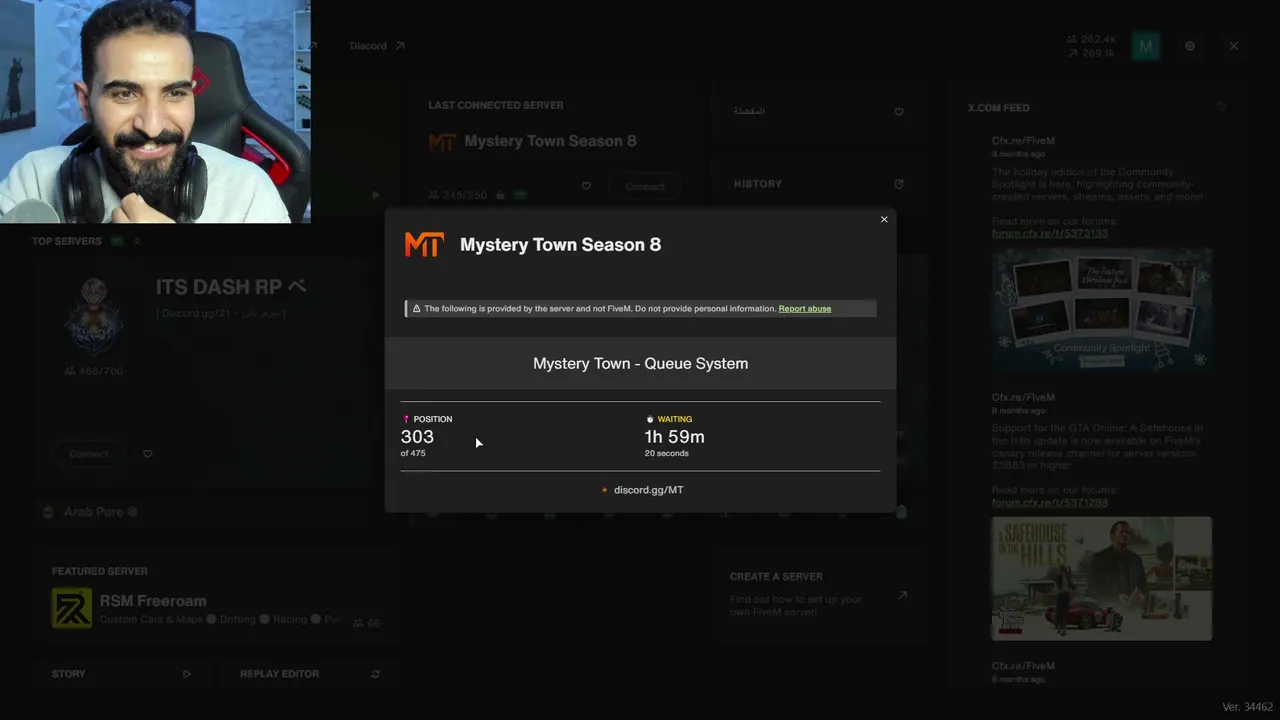Image resolution: width=1280 pixels, height=720 pixels.
Task: Click the Ver. 34462 version label
Action: (x=1248, y=707)
